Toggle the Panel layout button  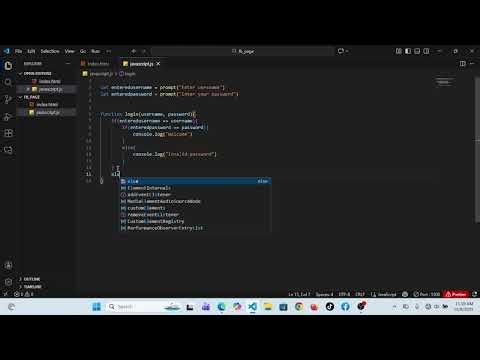click(417, 51)
